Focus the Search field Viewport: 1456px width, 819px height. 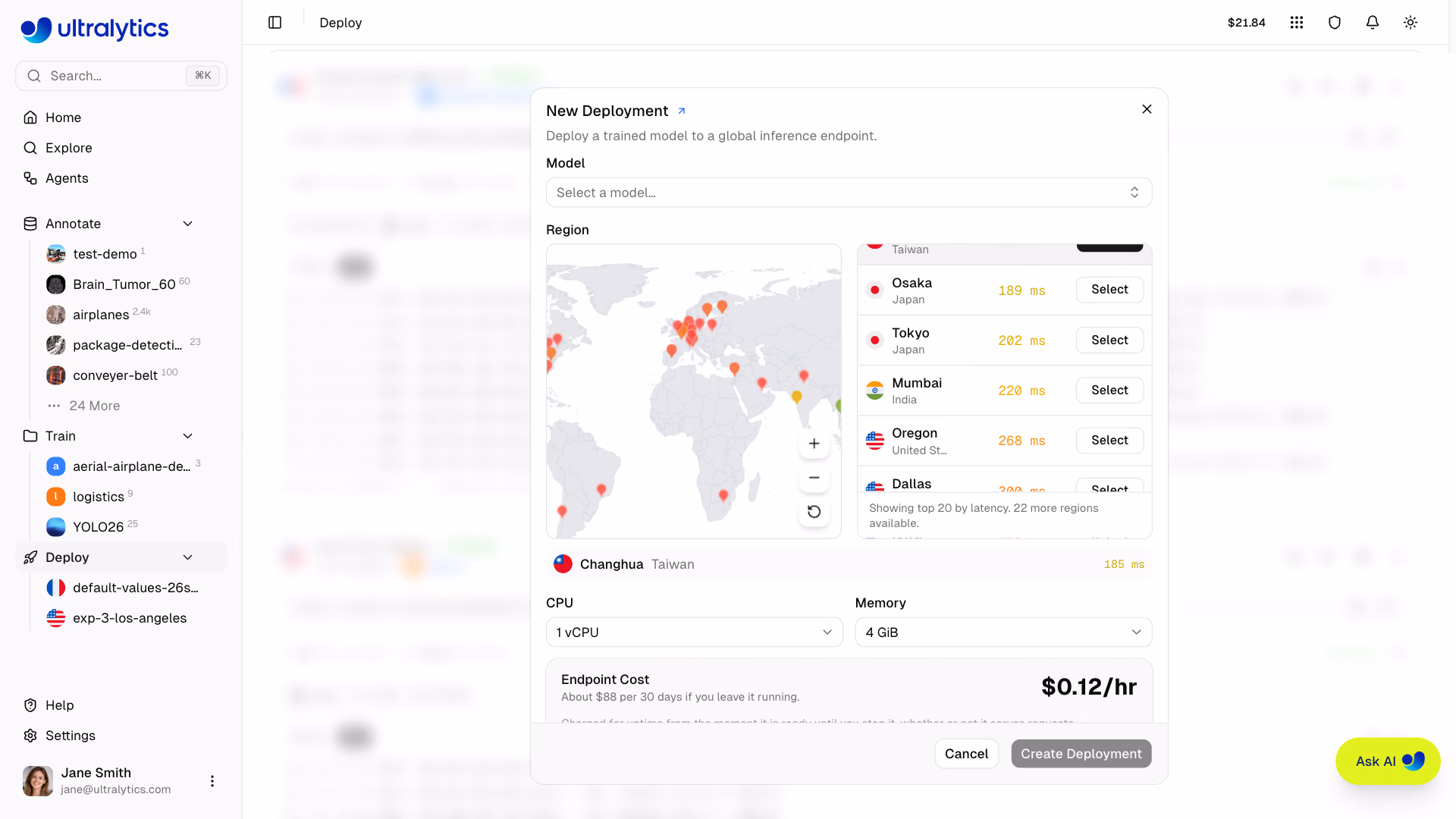click(121, 76)
